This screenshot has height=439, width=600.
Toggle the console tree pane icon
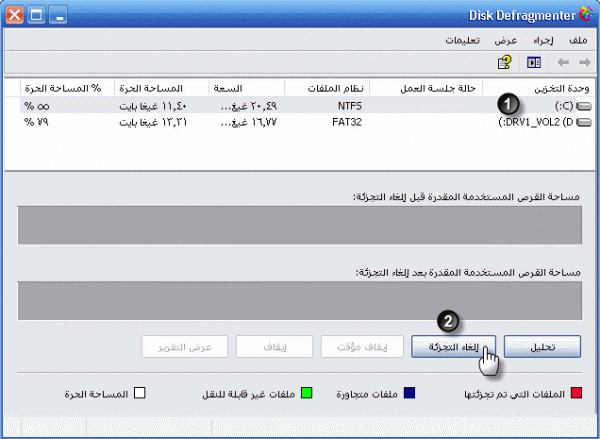pyautogui.click(x=534, y=62)
